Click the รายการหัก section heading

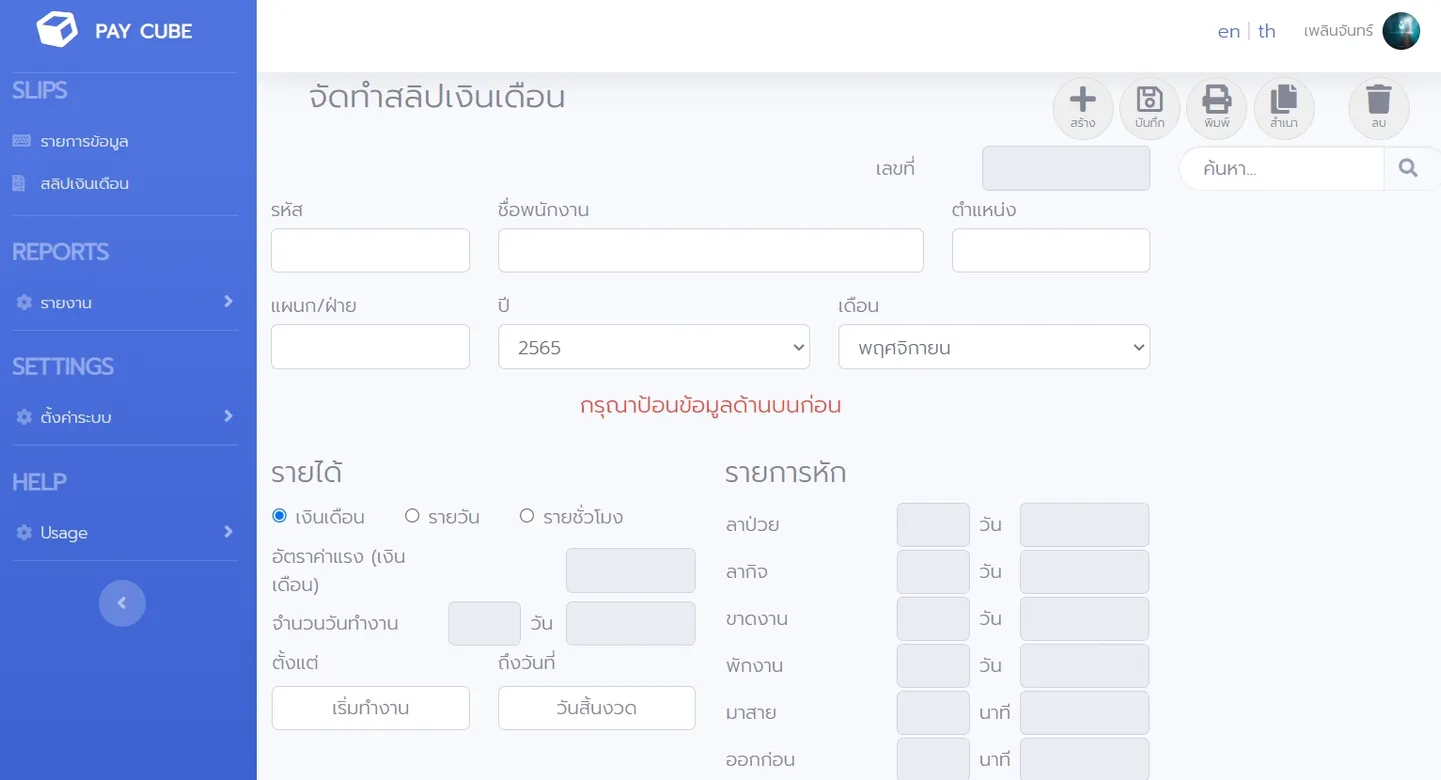point(786,473)
